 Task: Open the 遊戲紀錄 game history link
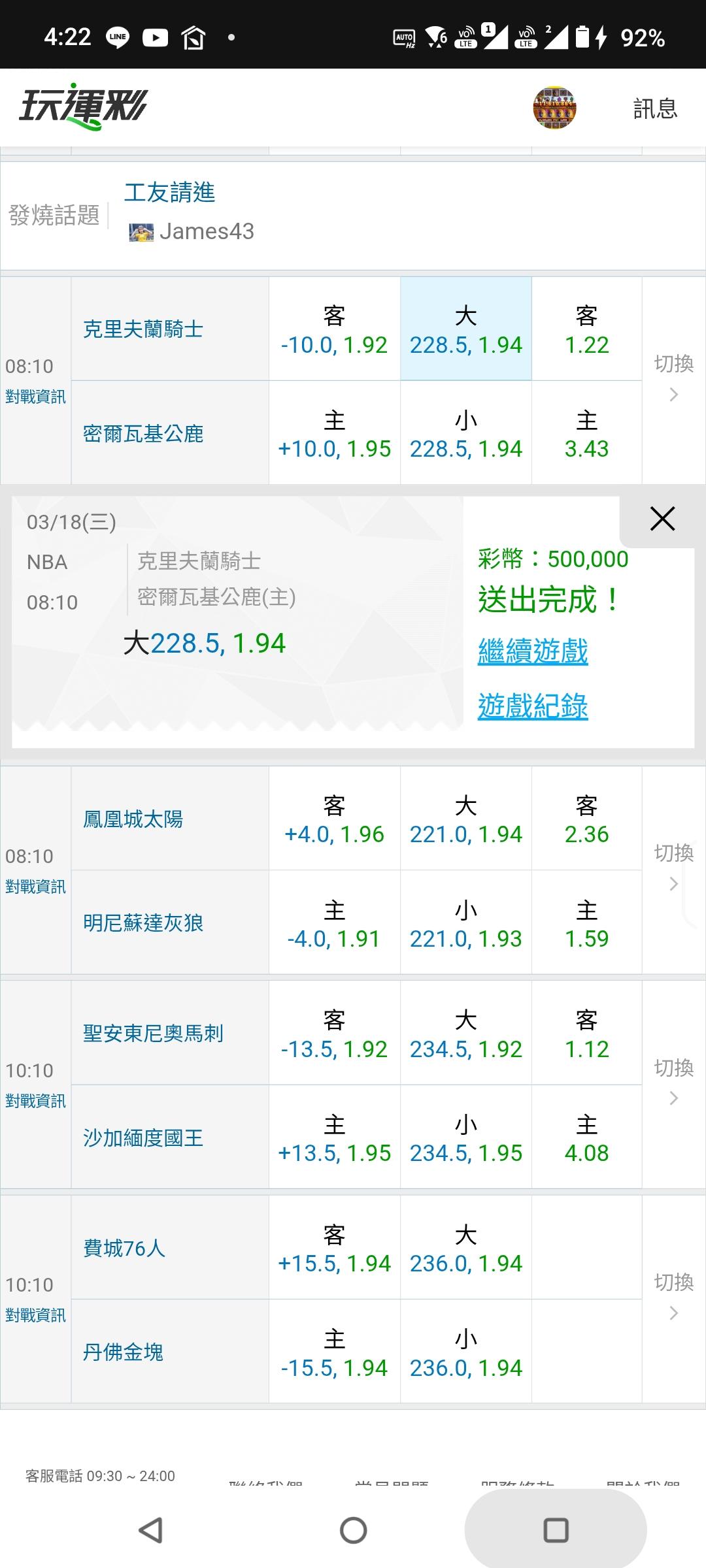(x=533, y=706)
